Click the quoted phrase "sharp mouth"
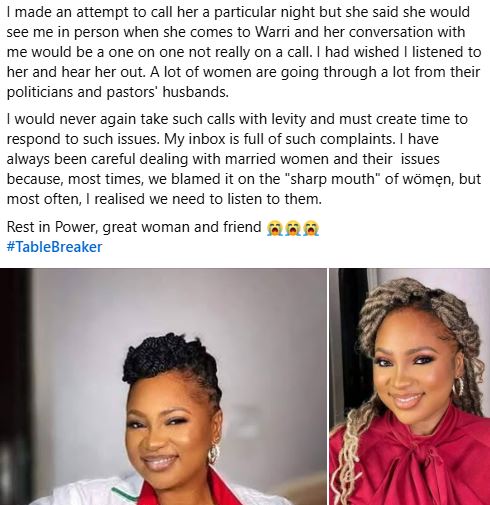Image resolution: width=490 pixels, height=505 pixels. [x=333, y=179]
